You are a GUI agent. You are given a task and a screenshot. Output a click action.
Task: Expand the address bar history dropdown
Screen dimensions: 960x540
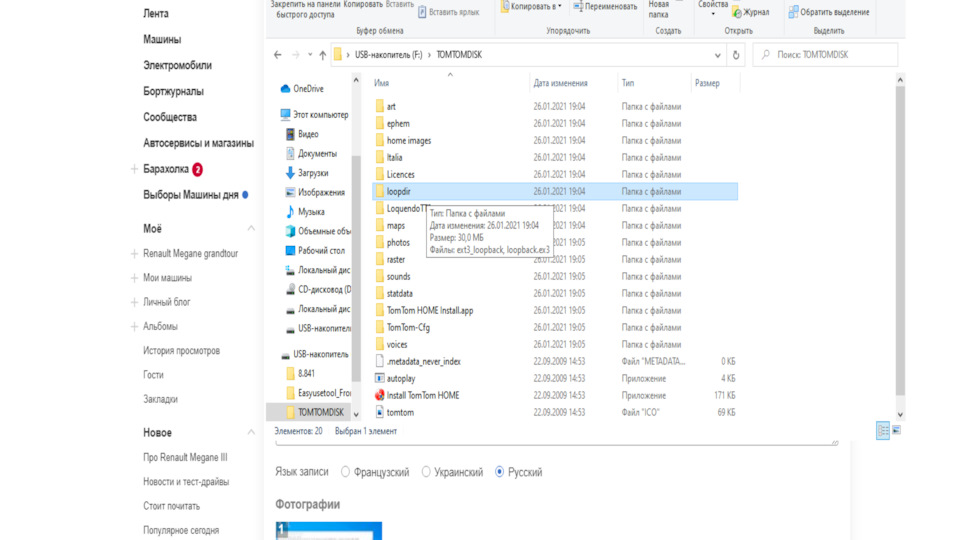(718, 55)
